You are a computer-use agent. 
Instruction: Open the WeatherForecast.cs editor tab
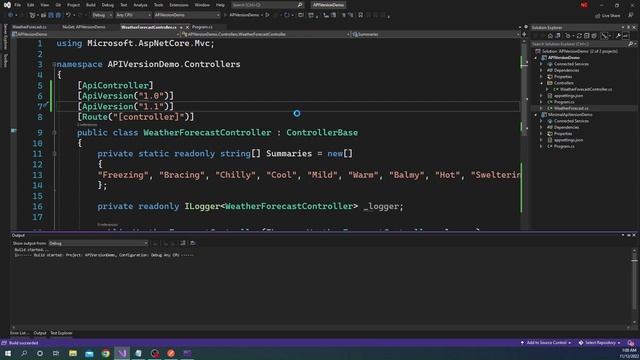tap(29, 27)
